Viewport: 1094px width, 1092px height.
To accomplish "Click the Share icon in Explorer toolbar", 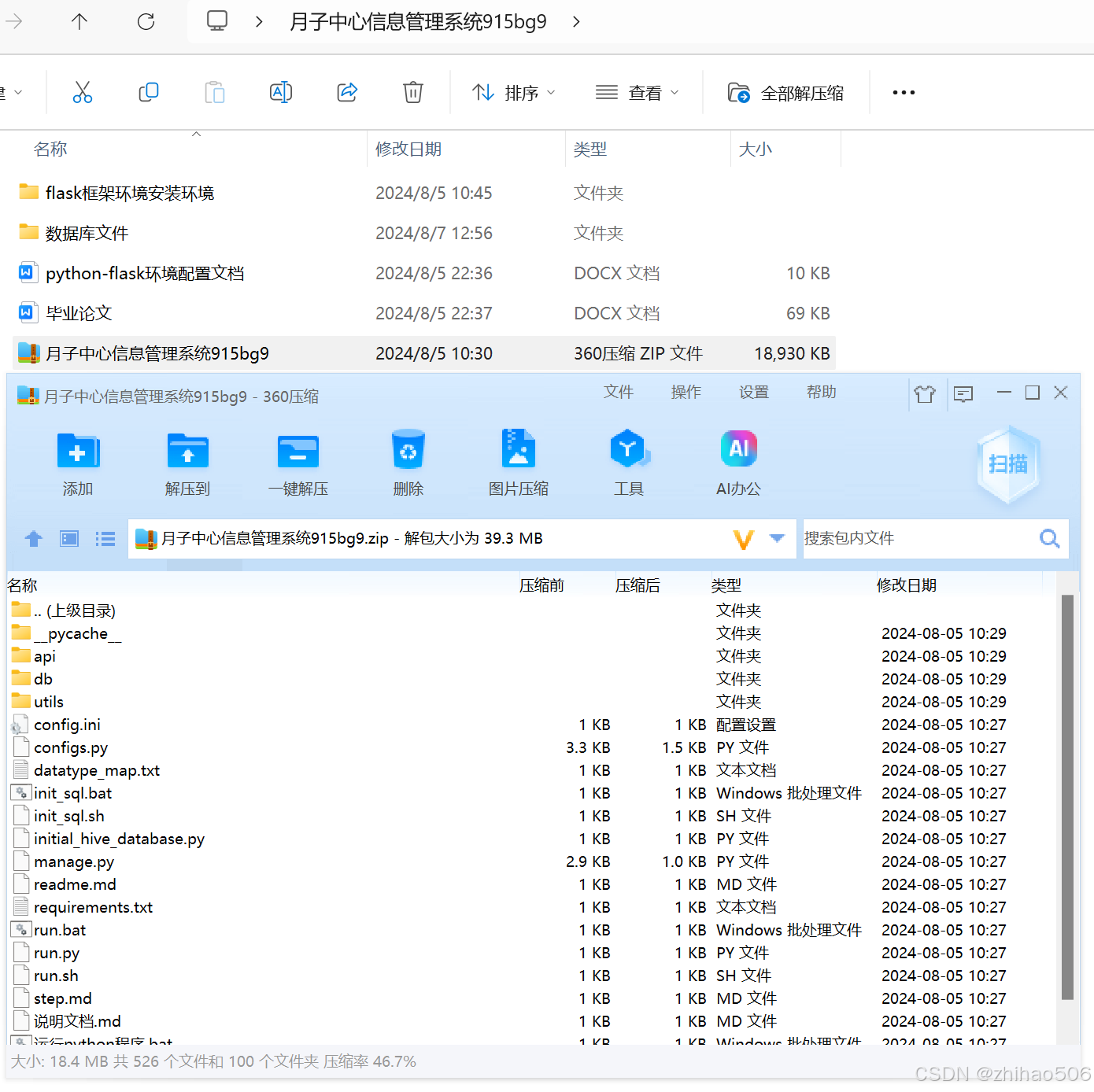I will click(347, 92).
